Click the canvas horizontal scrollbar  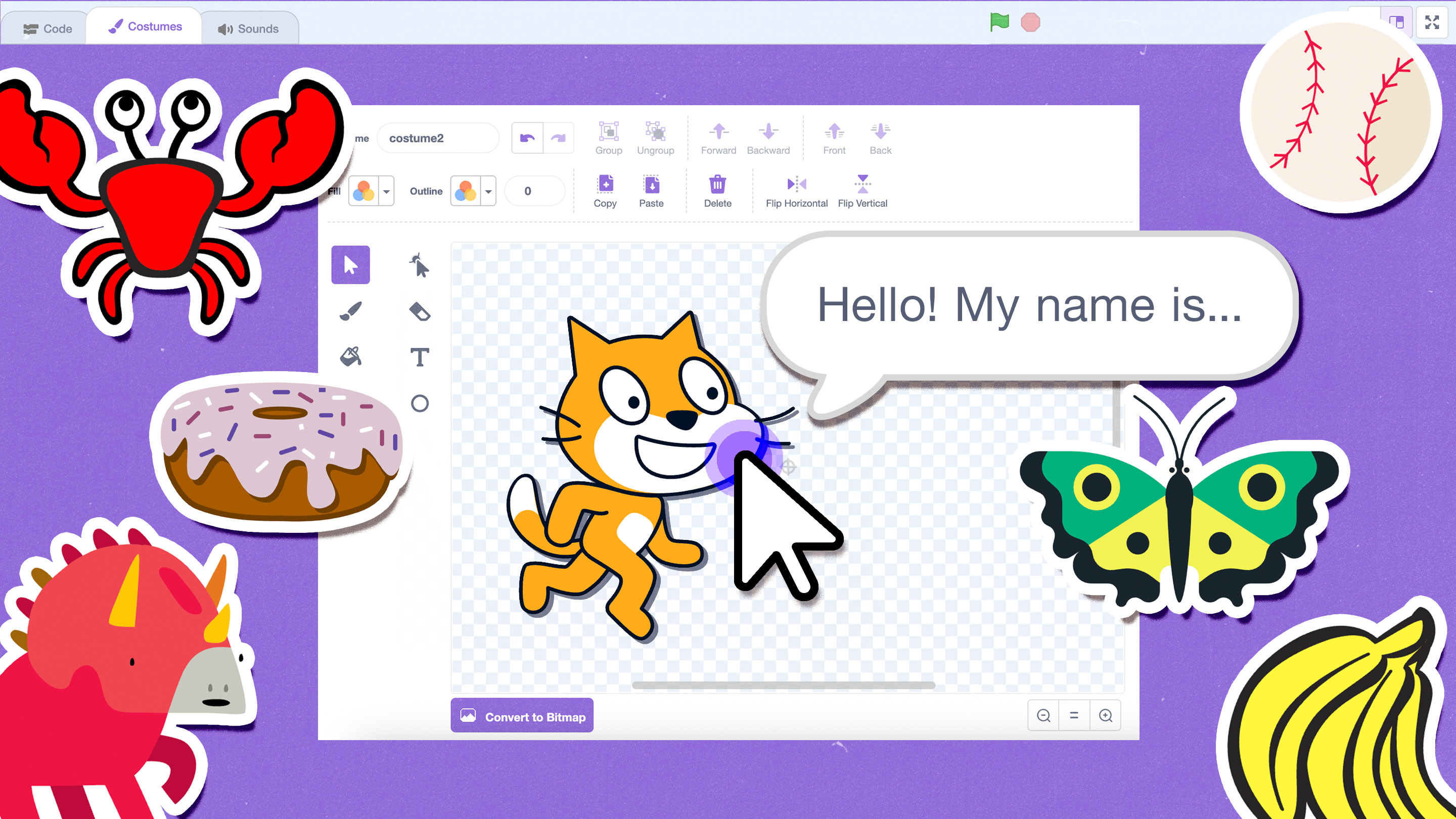pyautogui.click(x=784, y=685)
